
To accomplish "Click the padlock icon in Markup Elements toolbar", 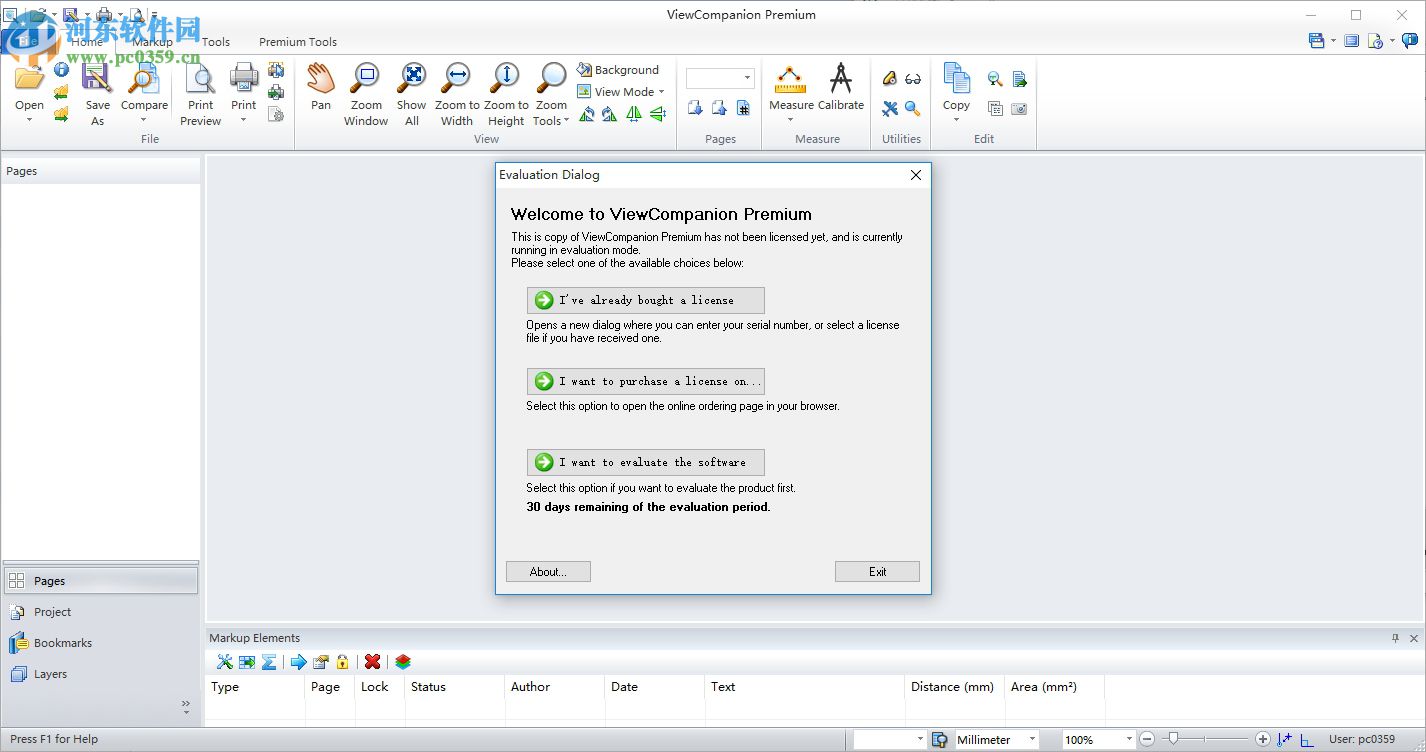I will 343,662.
